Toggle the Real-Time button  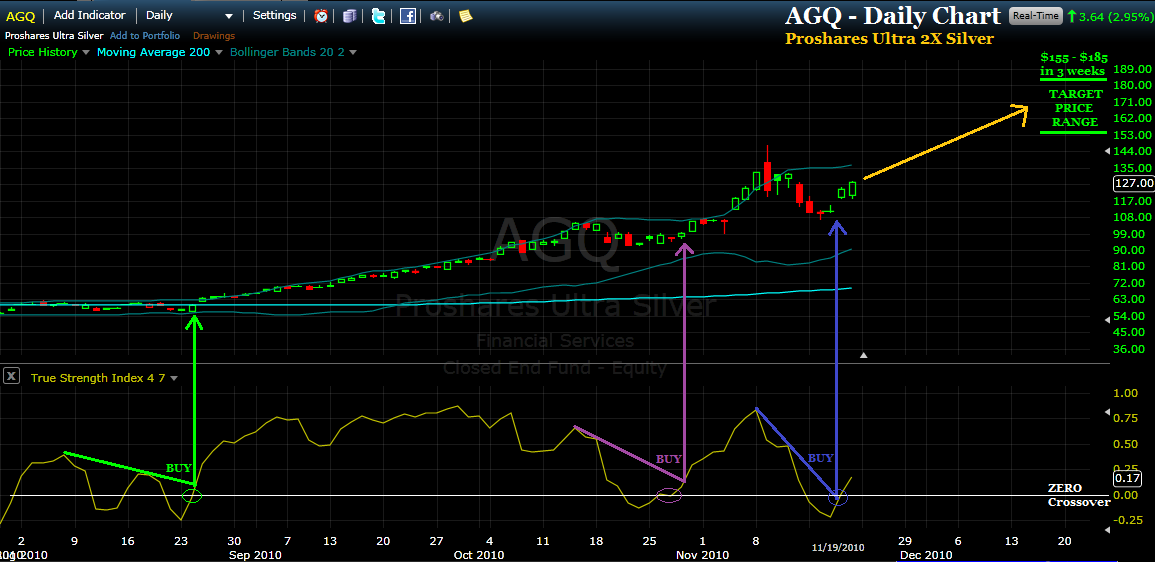[1036, 15]
